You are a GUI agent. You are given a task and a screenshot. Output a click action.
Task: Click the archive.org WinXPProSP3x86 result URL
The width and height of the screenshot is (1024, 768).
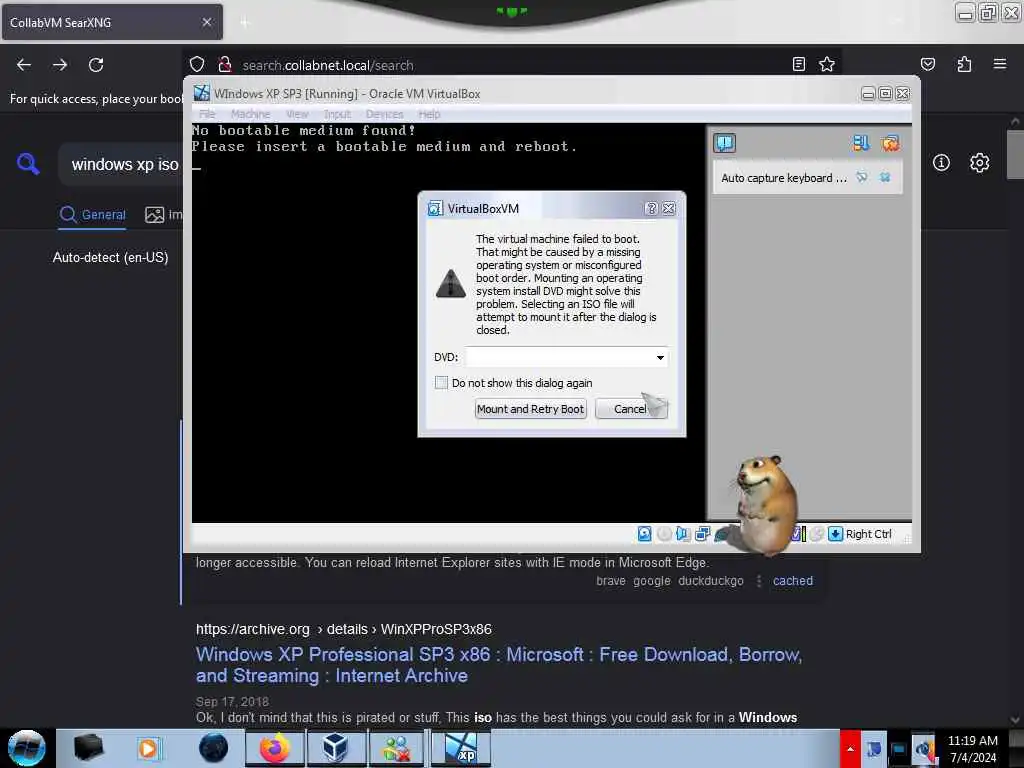click(x=344, y=629)
